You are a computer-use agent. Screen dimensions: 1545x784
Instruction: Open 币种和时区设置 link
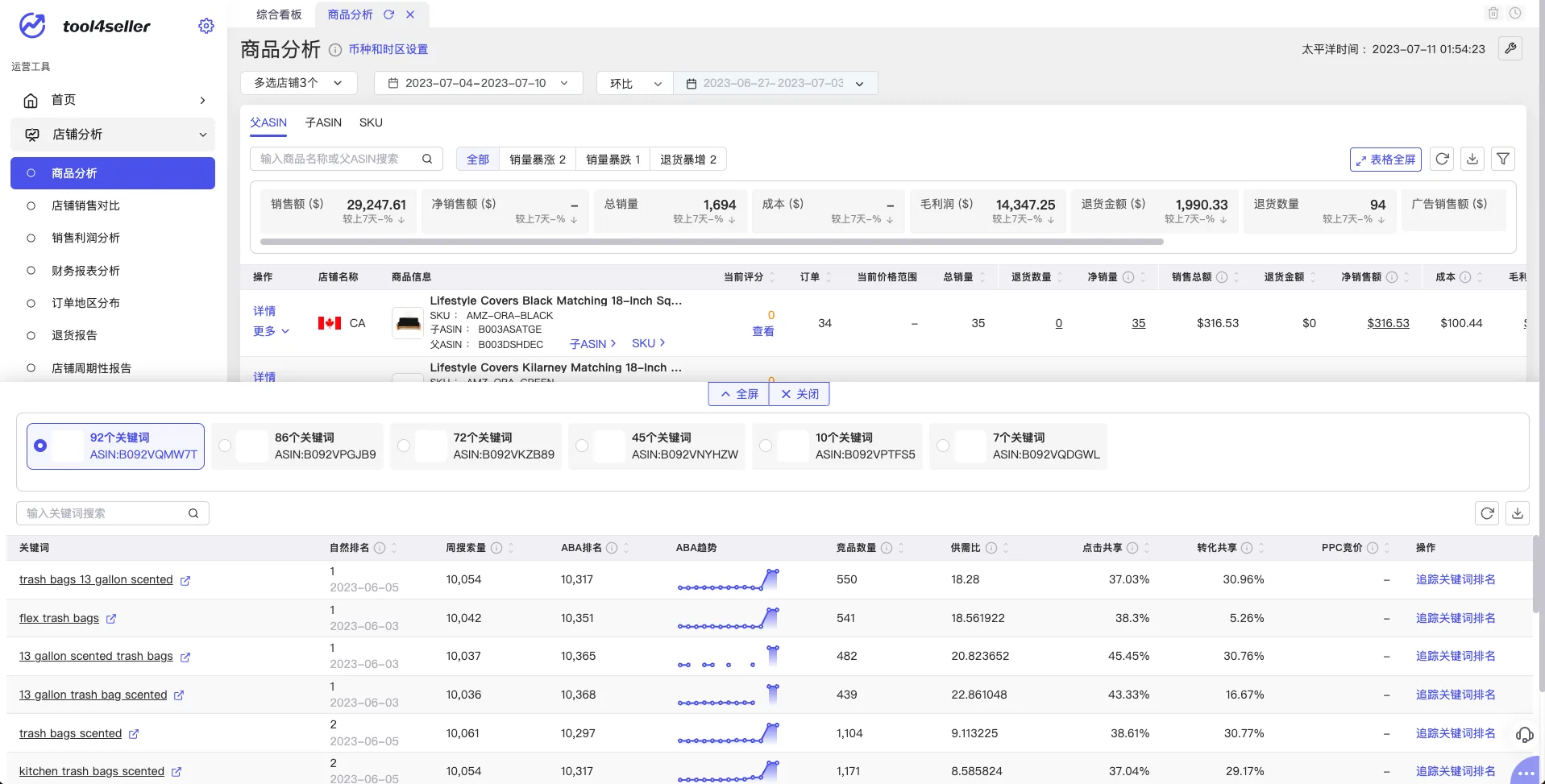click(388, 49)
